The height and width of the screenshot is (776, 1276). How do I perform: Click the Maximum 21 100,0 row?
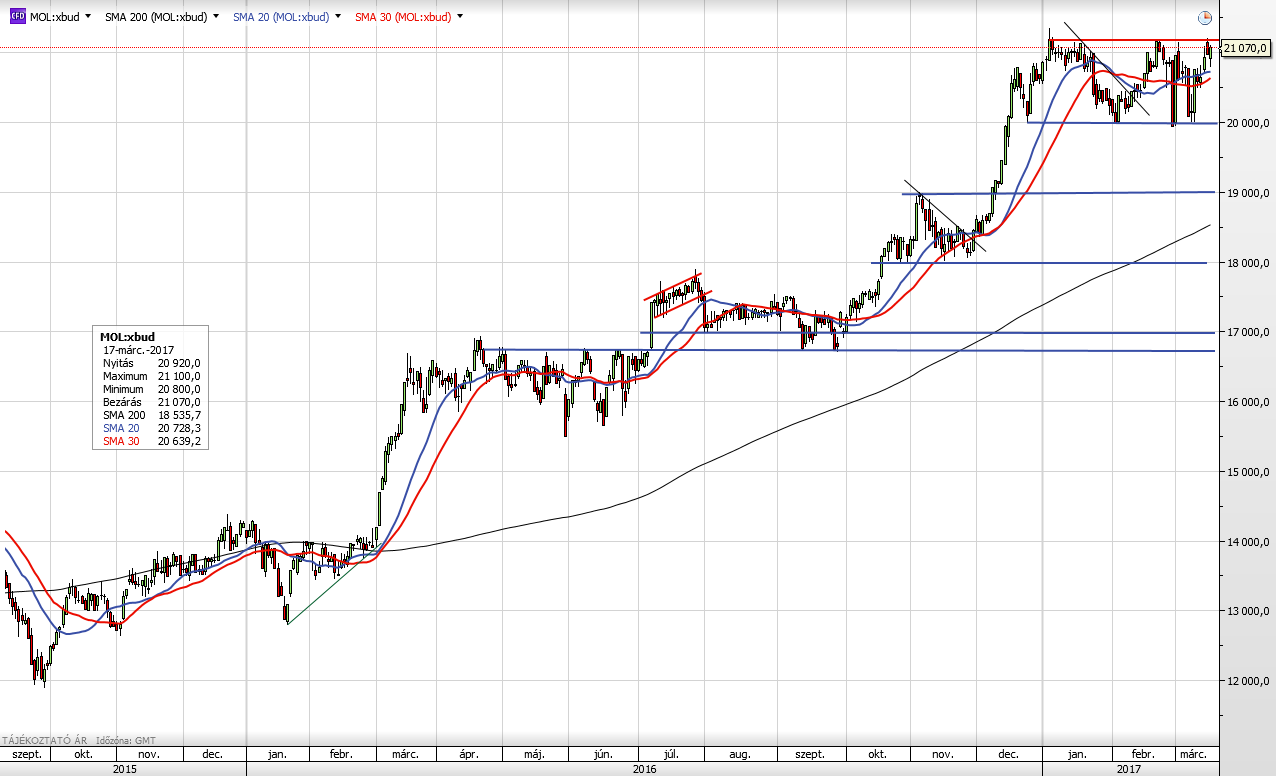coord(152,376)
